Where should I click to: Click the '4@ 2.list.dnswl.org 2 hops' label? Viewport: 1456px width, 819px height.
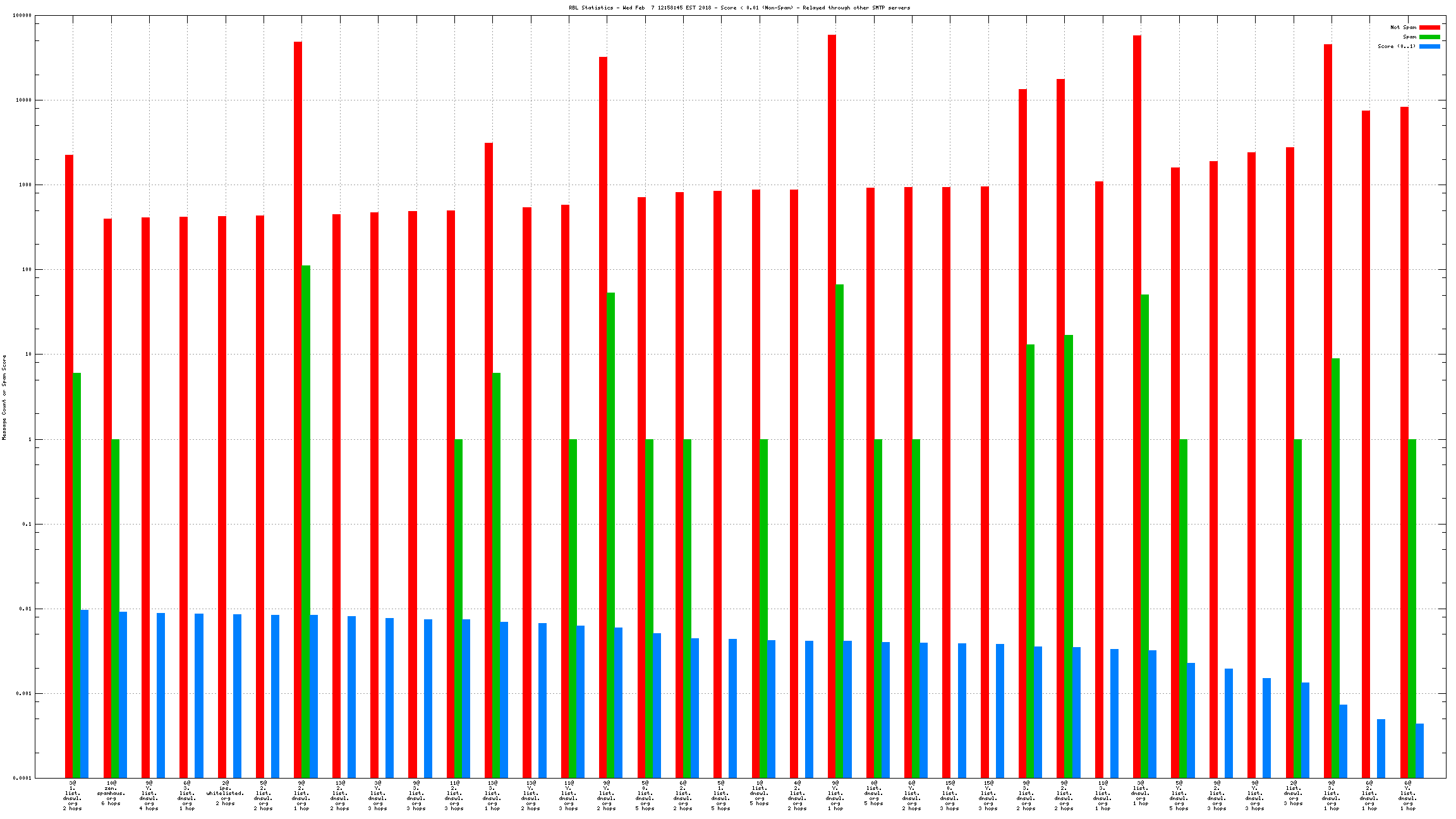click(x=798, y=796)
